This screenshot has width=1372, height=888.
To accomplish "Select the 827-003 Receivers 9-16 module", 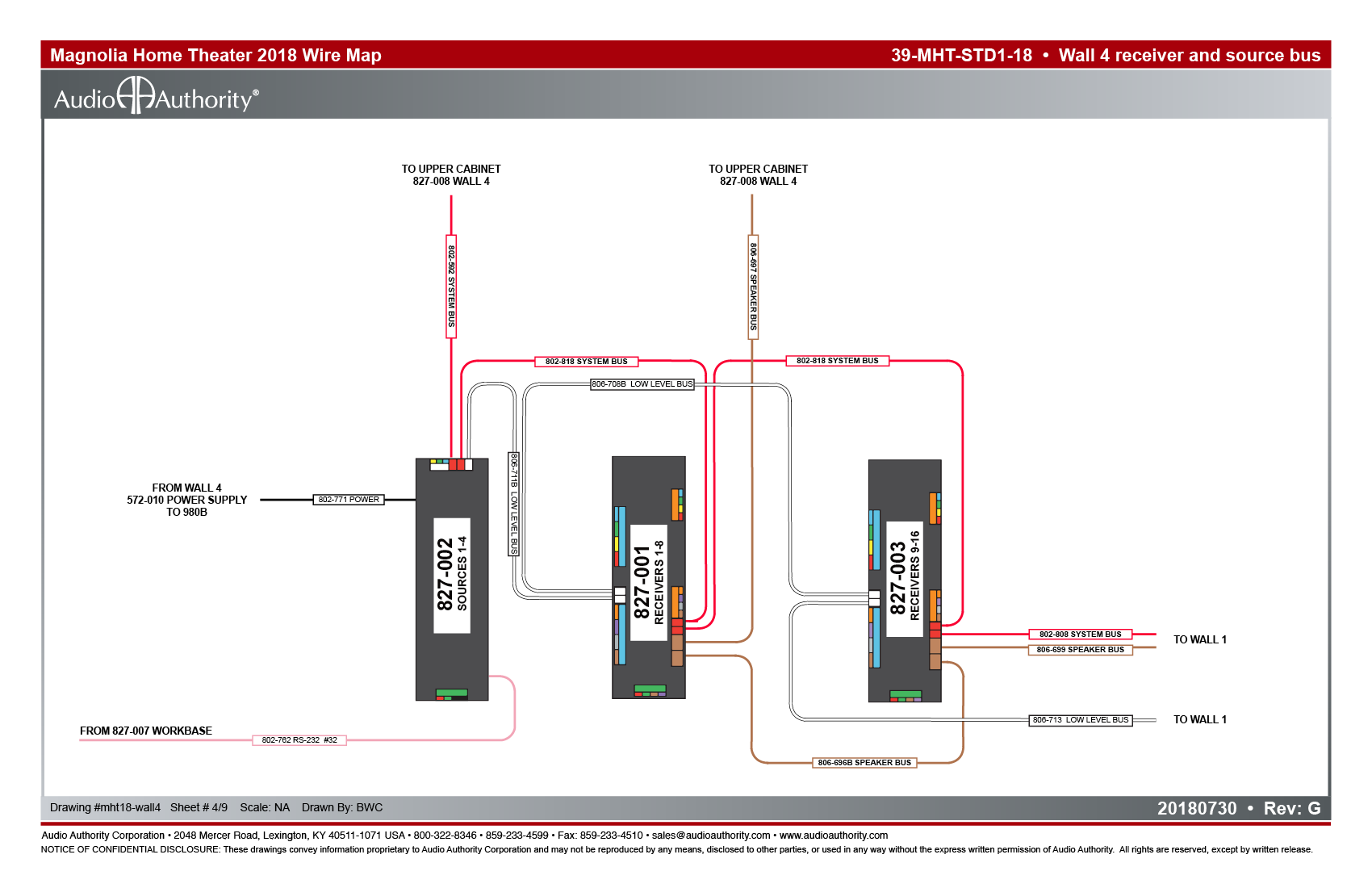I will (905, 580).
